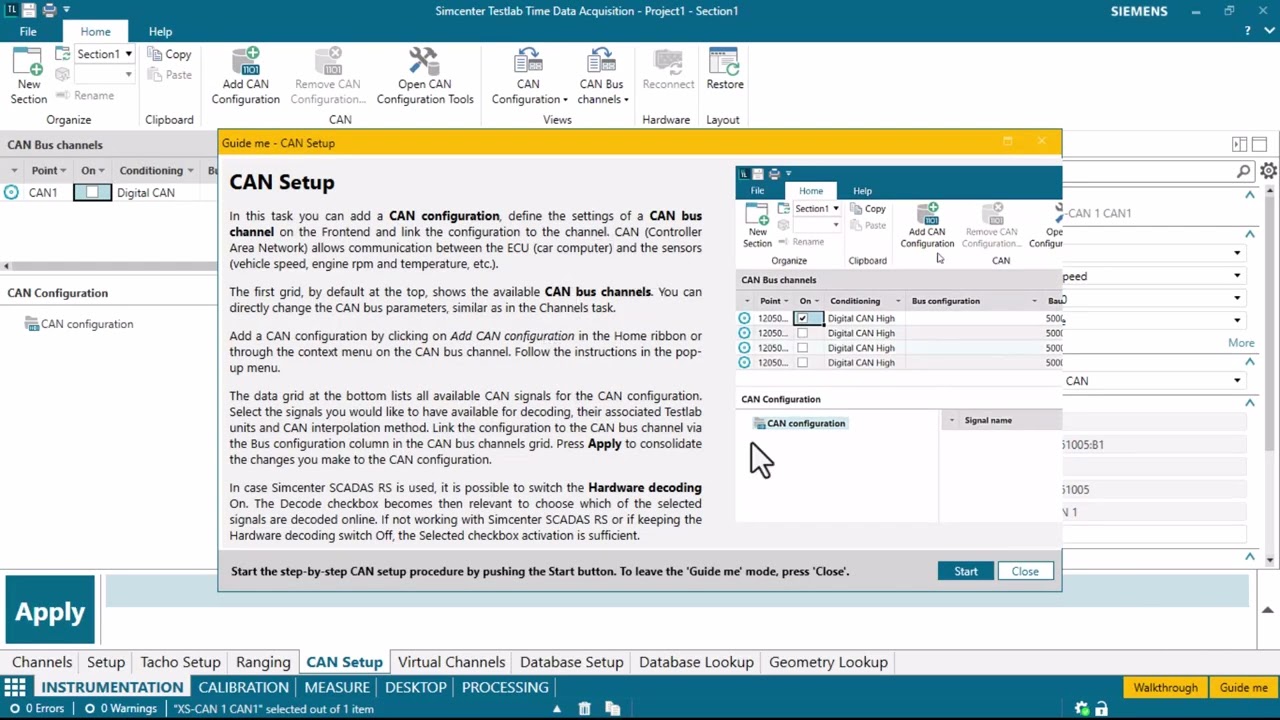Image resolution: width=1280 pixels, height=720 pixels.
Task: Switch to the MEASURE workflow
Action: [x=337, y=687]
